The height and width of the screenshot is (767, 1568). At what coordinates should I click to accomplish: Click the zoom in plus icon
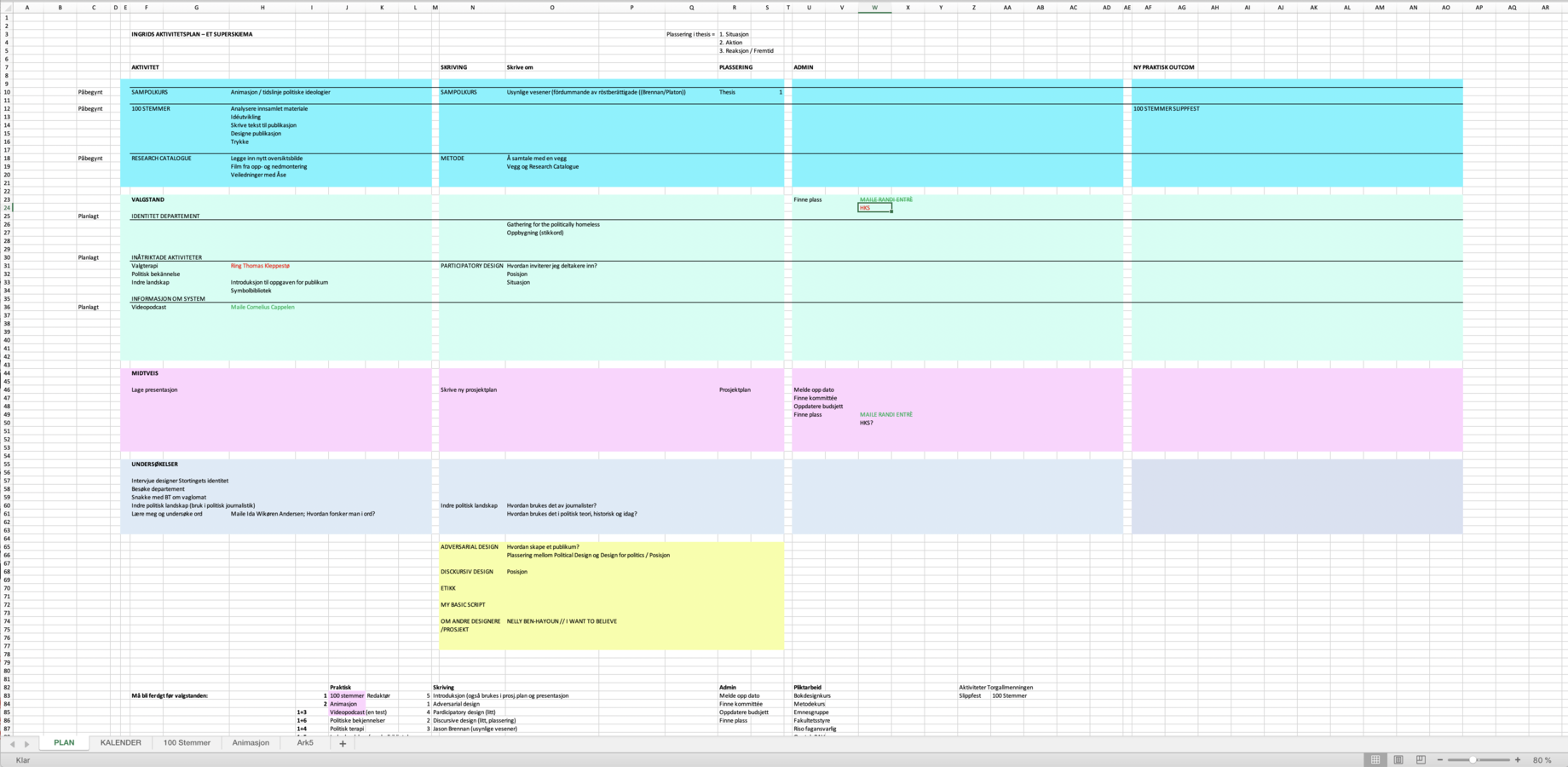[1518, 759]
